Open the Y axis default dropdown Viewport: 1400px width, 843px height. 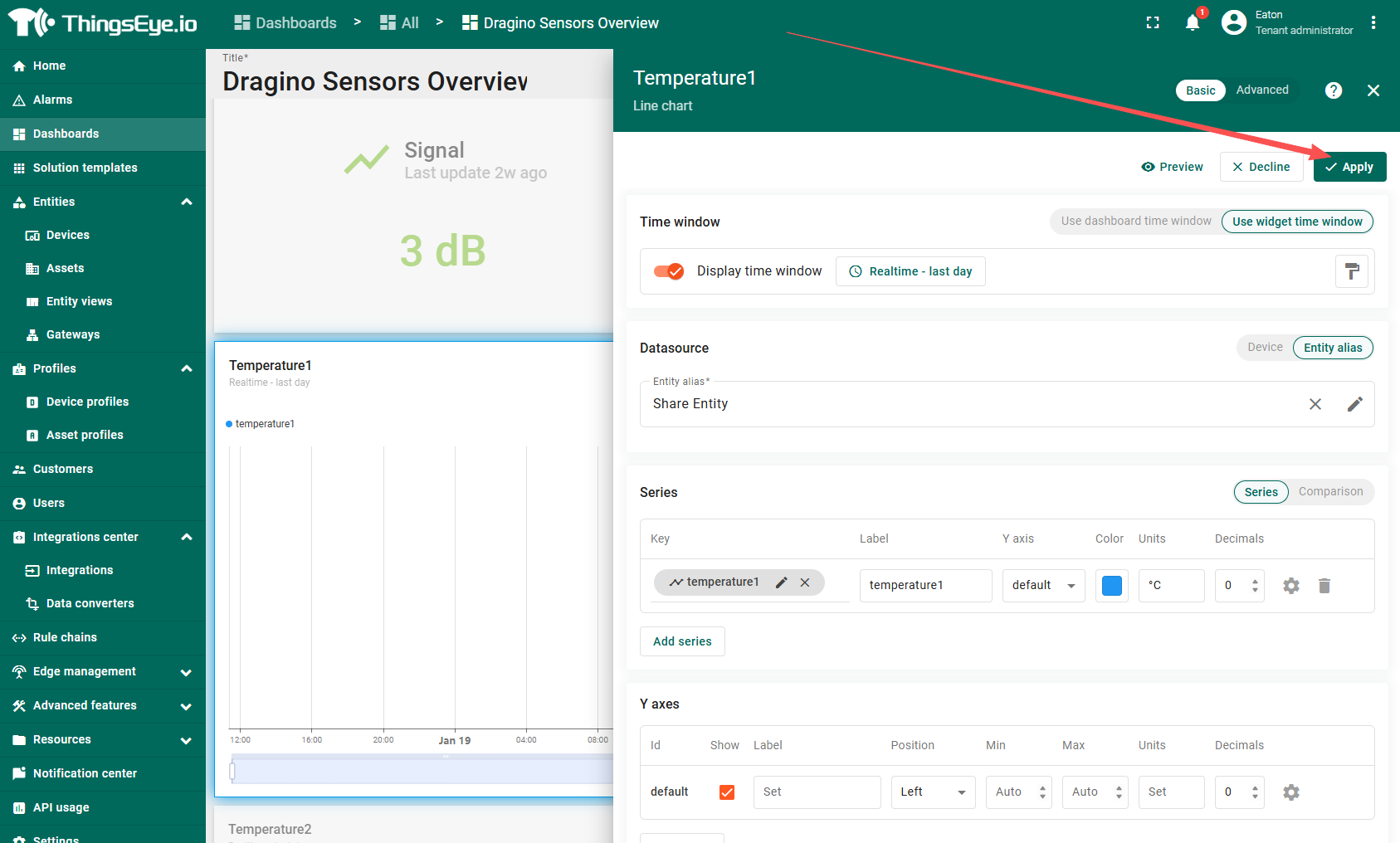tap(1043, 586)
